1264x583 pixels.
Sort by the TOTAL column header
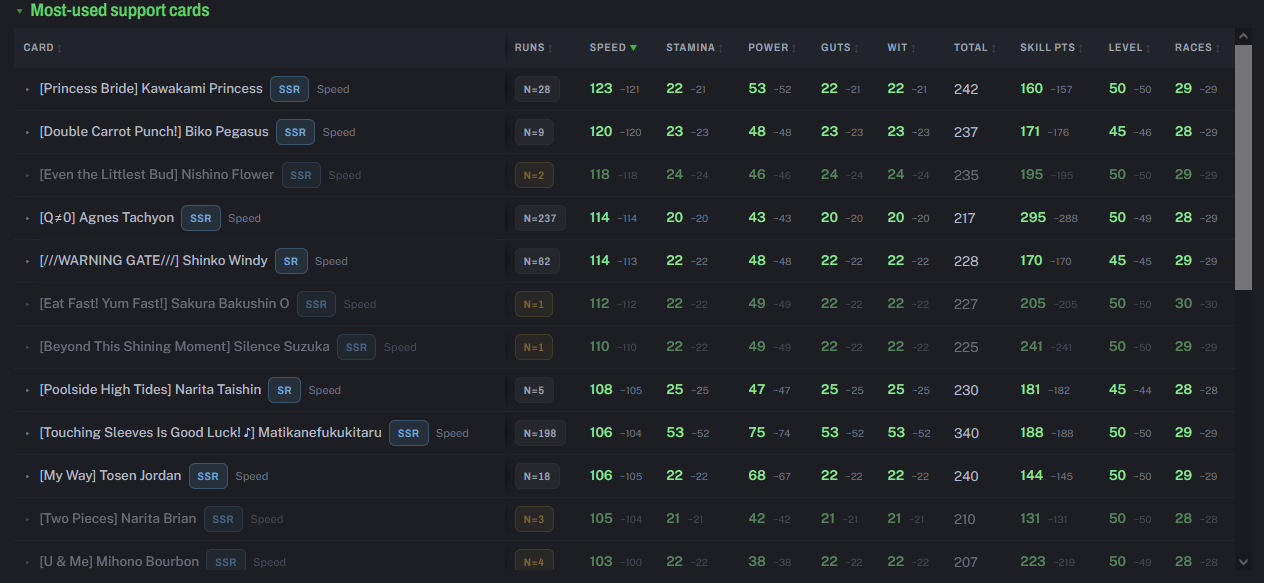point(975,48)
